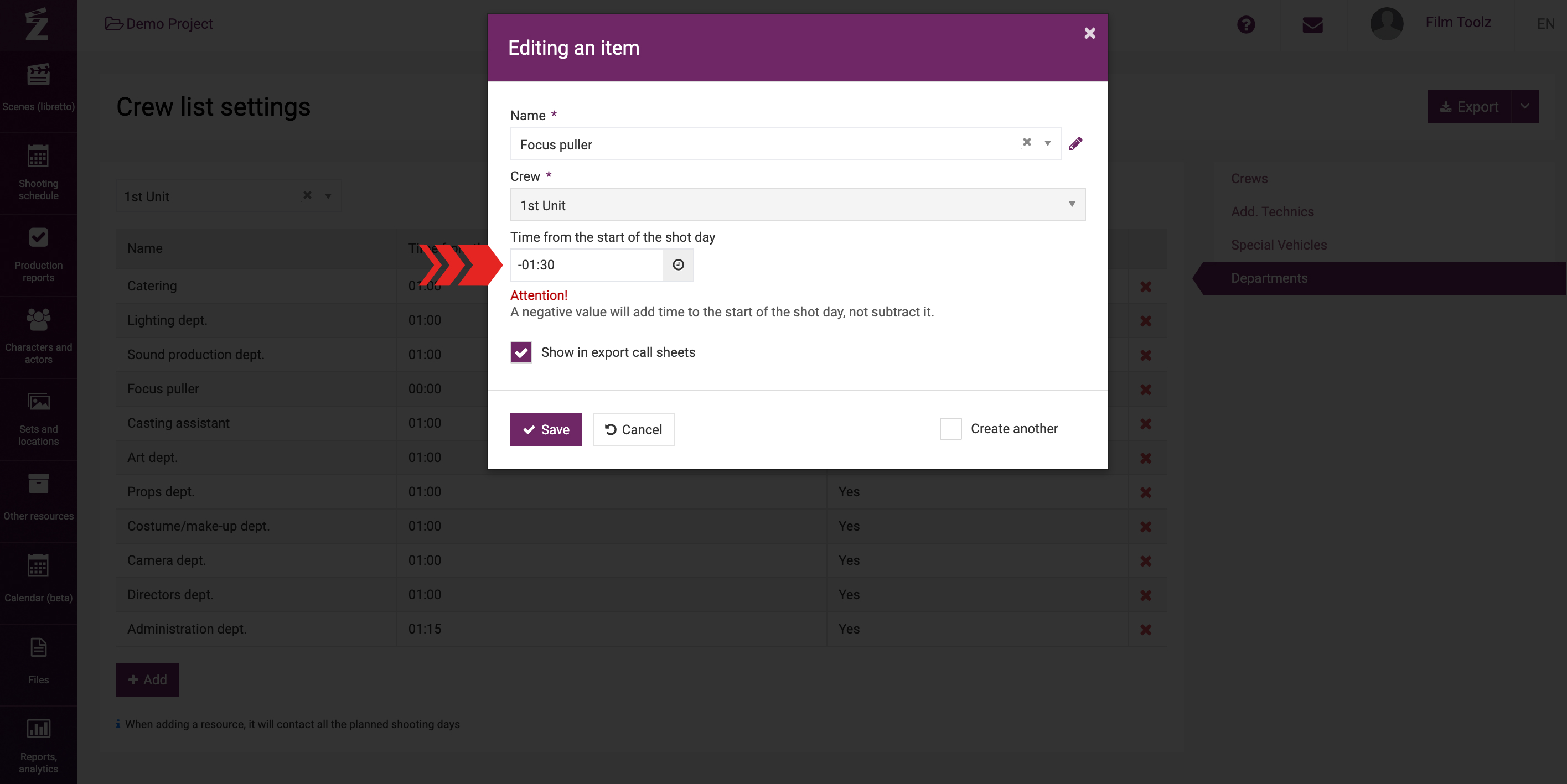Delete the Camera dept. row

(1145, 561)
